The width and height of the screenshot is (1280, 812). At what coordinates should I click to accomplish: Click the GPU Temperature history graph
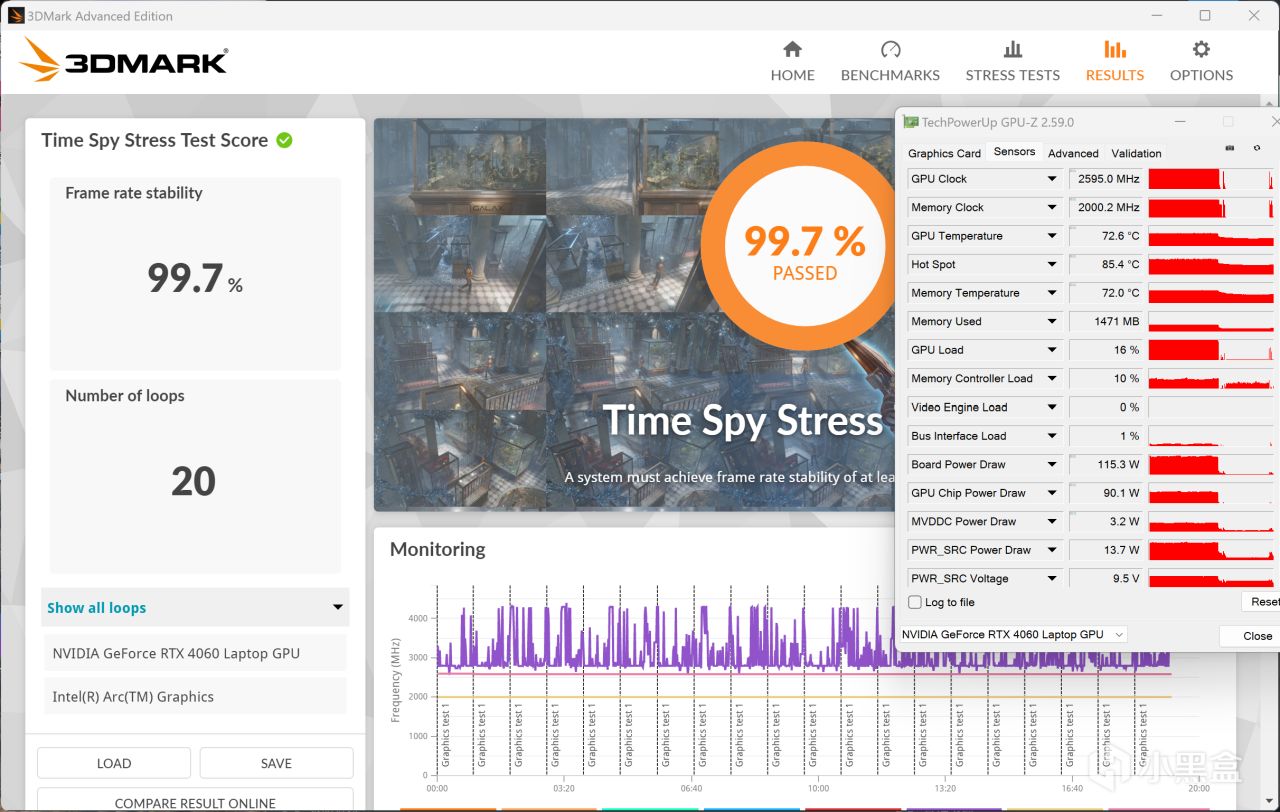click(x=1212, y=236)
